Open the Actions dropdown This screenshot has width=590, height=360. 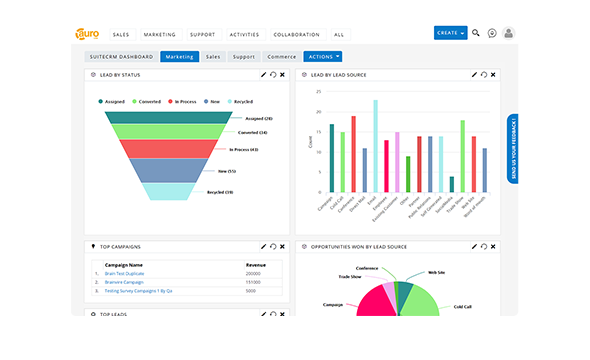tap(322, 56)
